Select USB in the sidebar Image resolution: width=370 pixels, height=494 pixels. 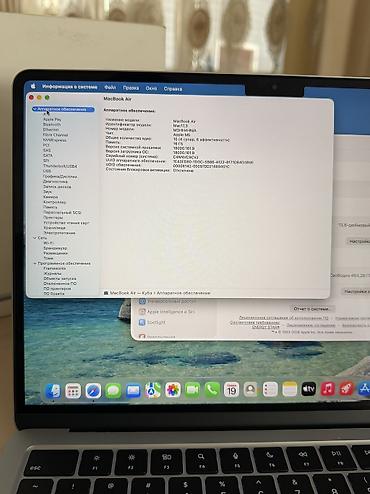(x=47, y=171)
